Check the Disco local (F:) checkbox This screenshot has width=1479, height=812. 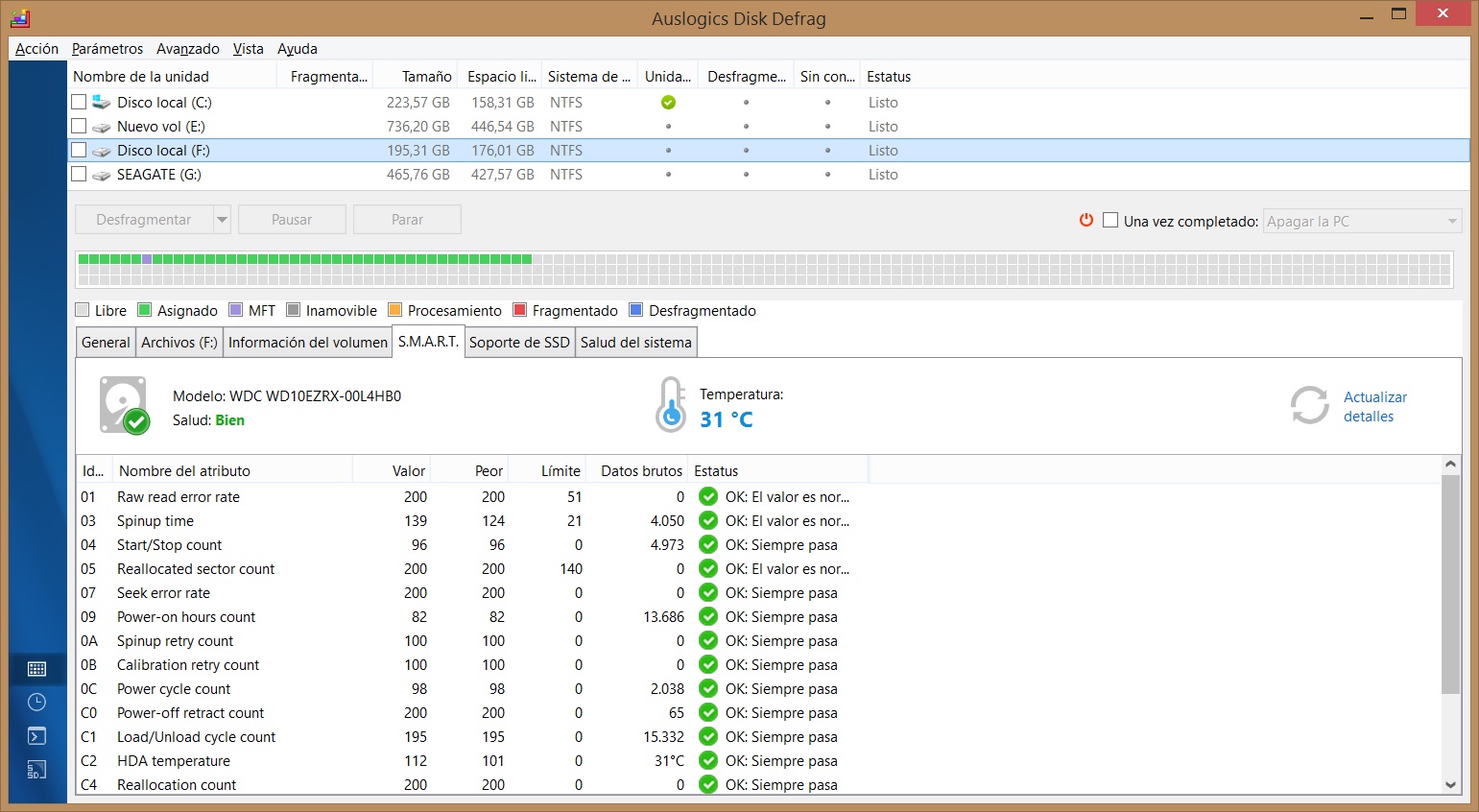79,150
